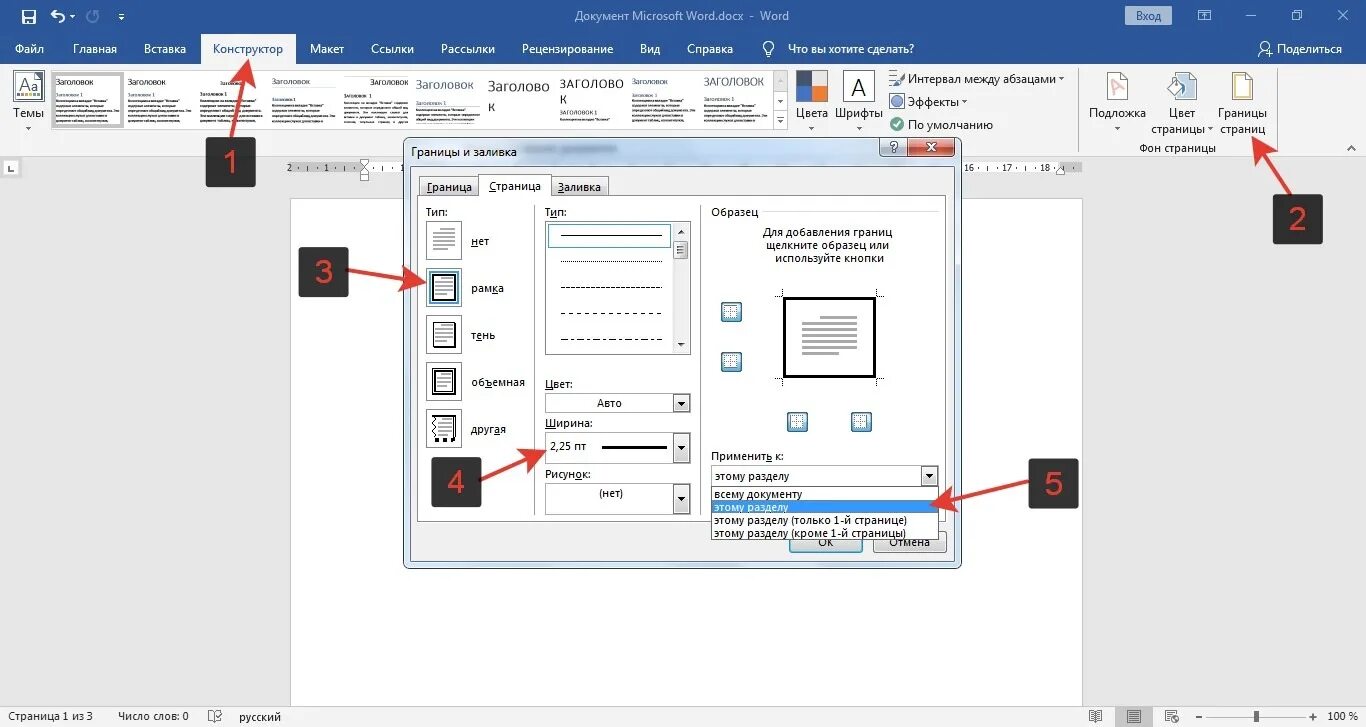Switch to the Макет ribbon tab
This screenshot has width=1366, height=727.
coord(327,49)
